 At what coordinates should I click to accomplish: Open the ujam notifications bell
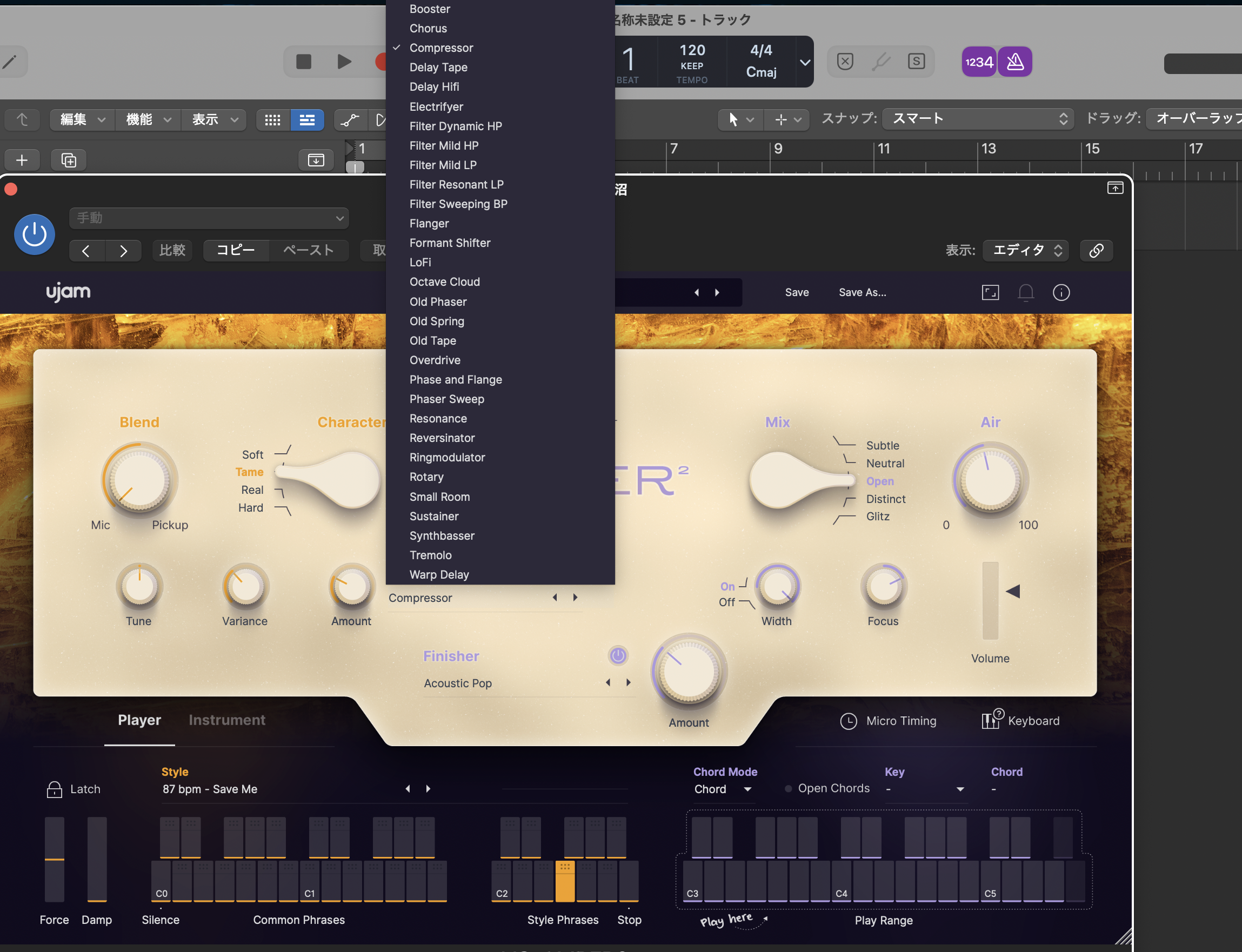pyautogui.click(x=1025, y=292)
